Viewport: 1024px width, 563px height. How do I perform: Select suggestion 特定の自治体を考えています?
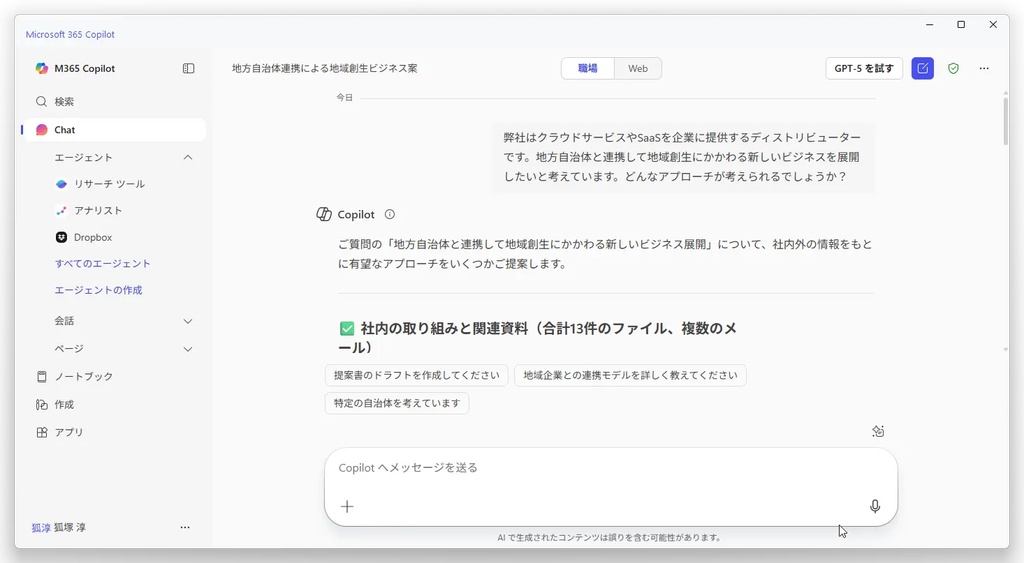coord(397,403)
